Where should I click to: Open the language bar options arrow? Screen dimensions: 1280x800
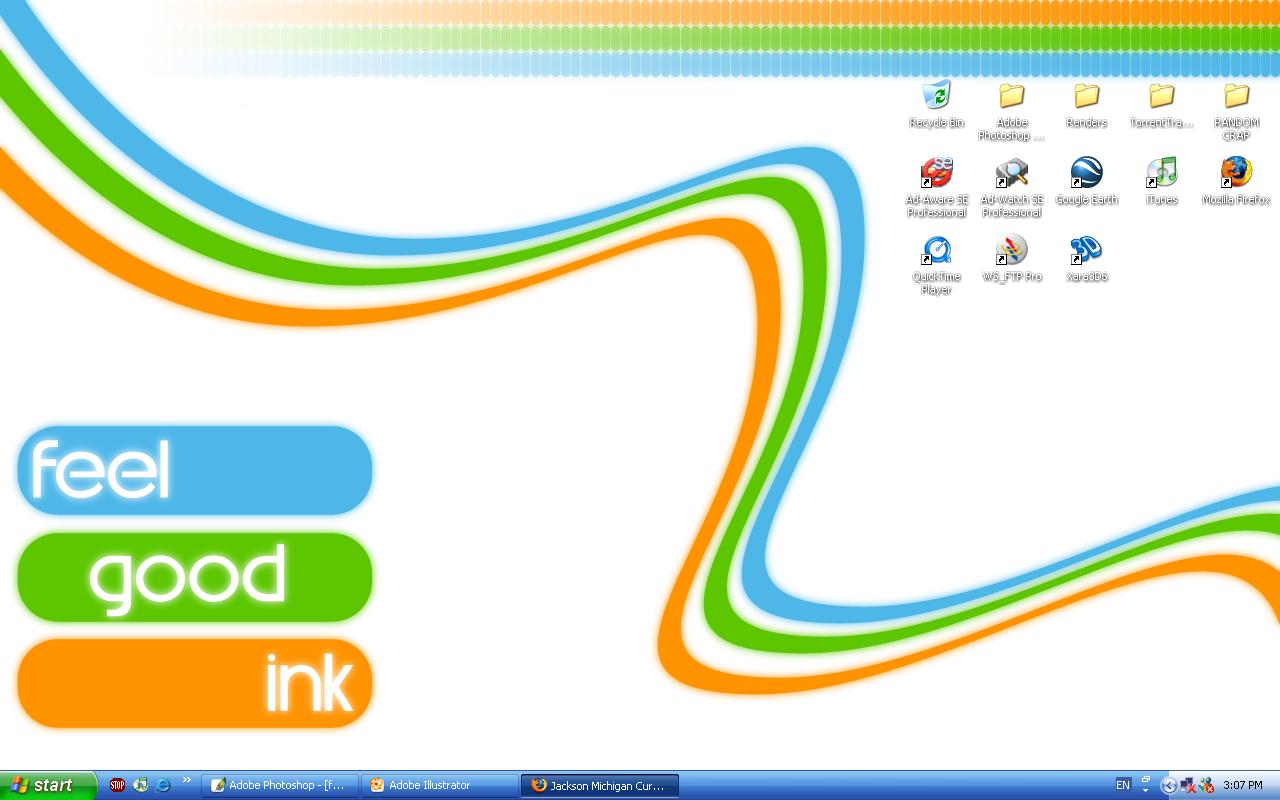pos(1147,789)
